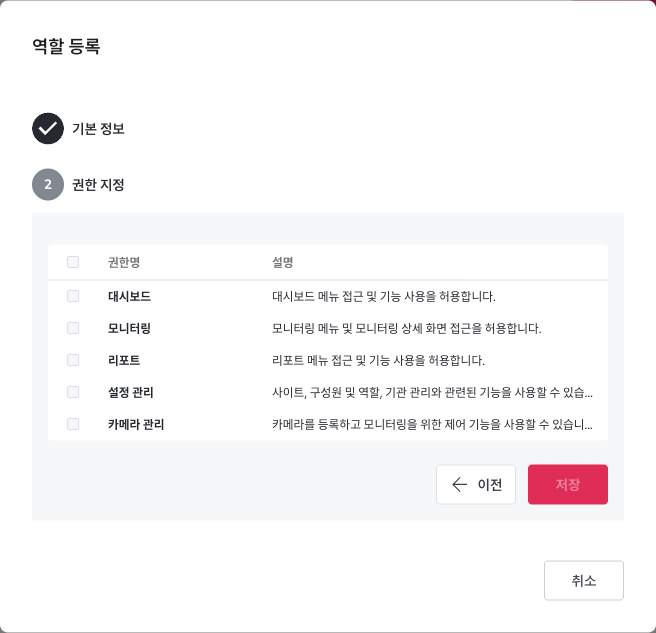Click the 설명 column header
Image resolution: width=656 pixels, height=633 pixels.
point(282,263)
